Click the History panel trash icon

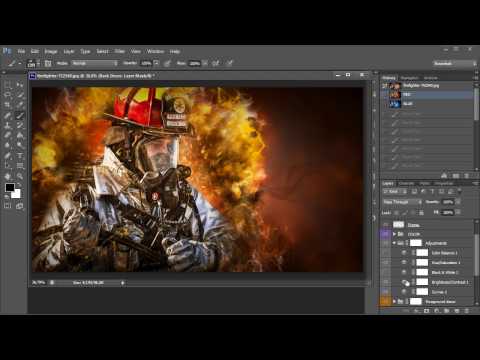(466, 176)
